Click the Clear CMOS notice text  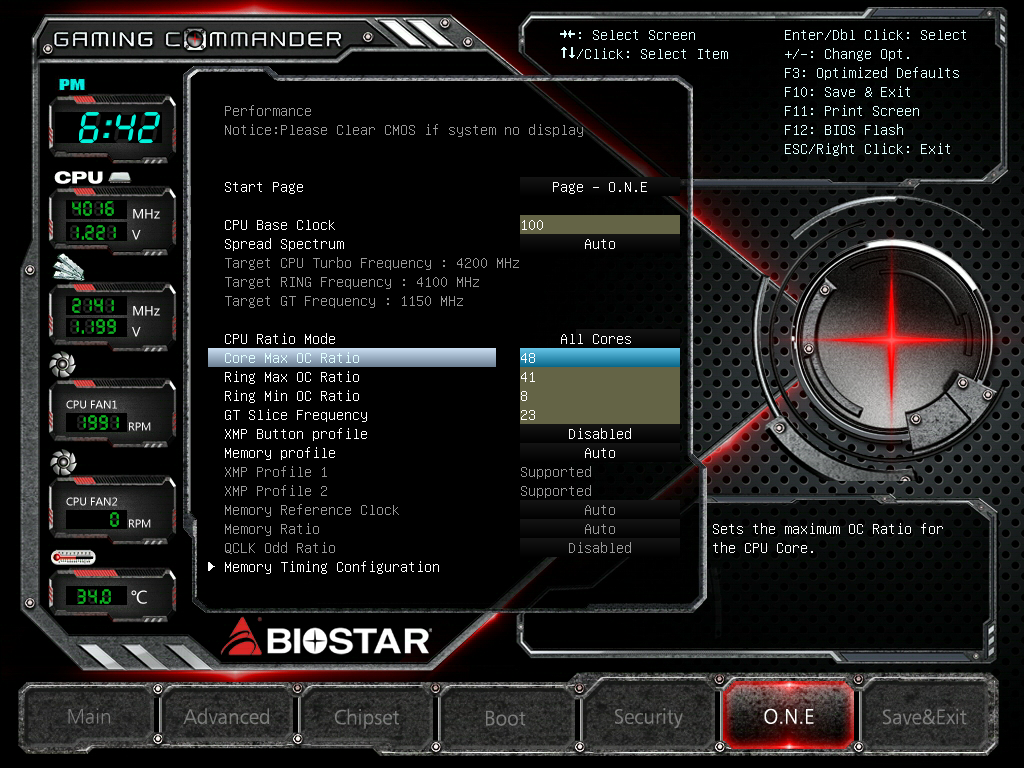point(404,130)
